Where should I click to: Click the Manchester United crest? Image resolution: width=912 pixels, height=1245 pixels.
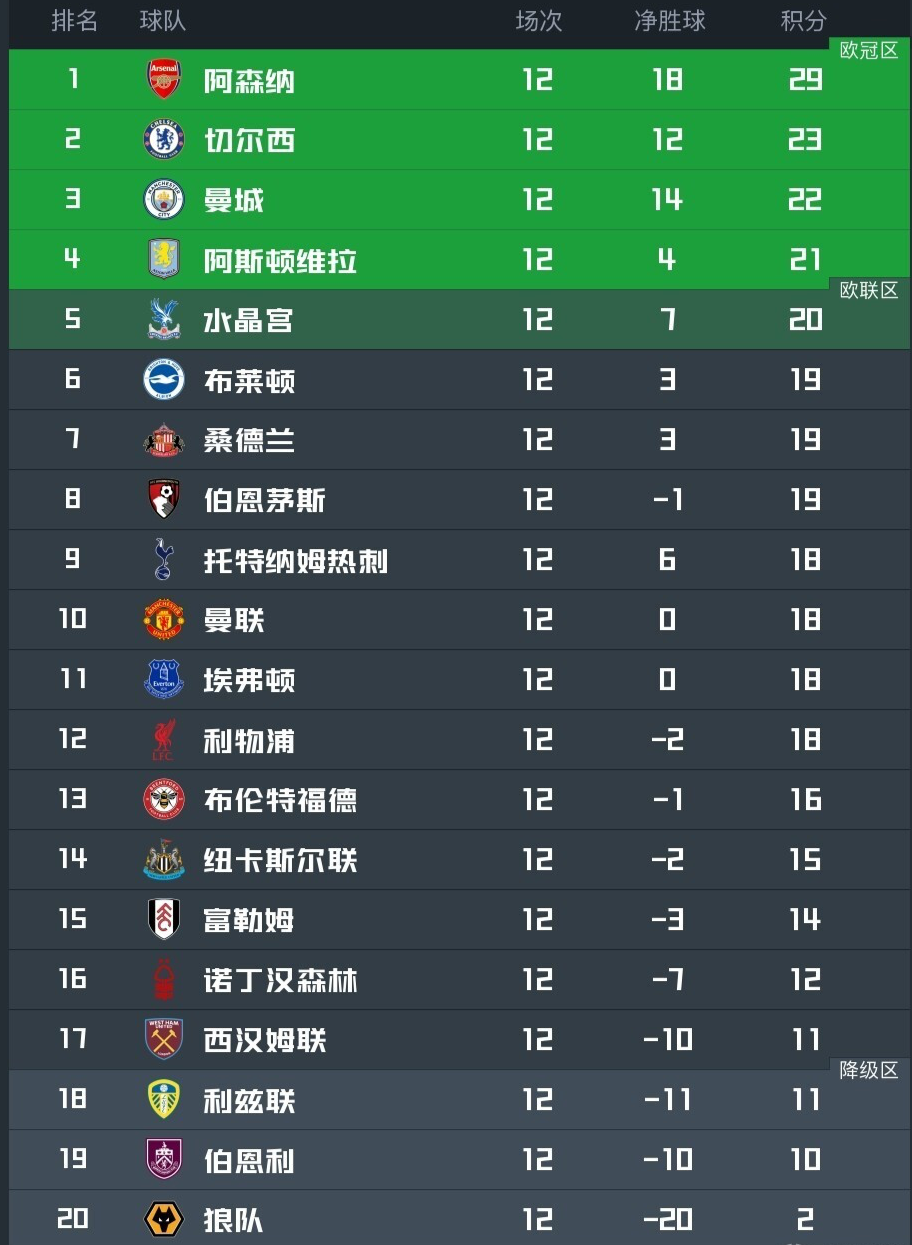[x=164, y=620]
